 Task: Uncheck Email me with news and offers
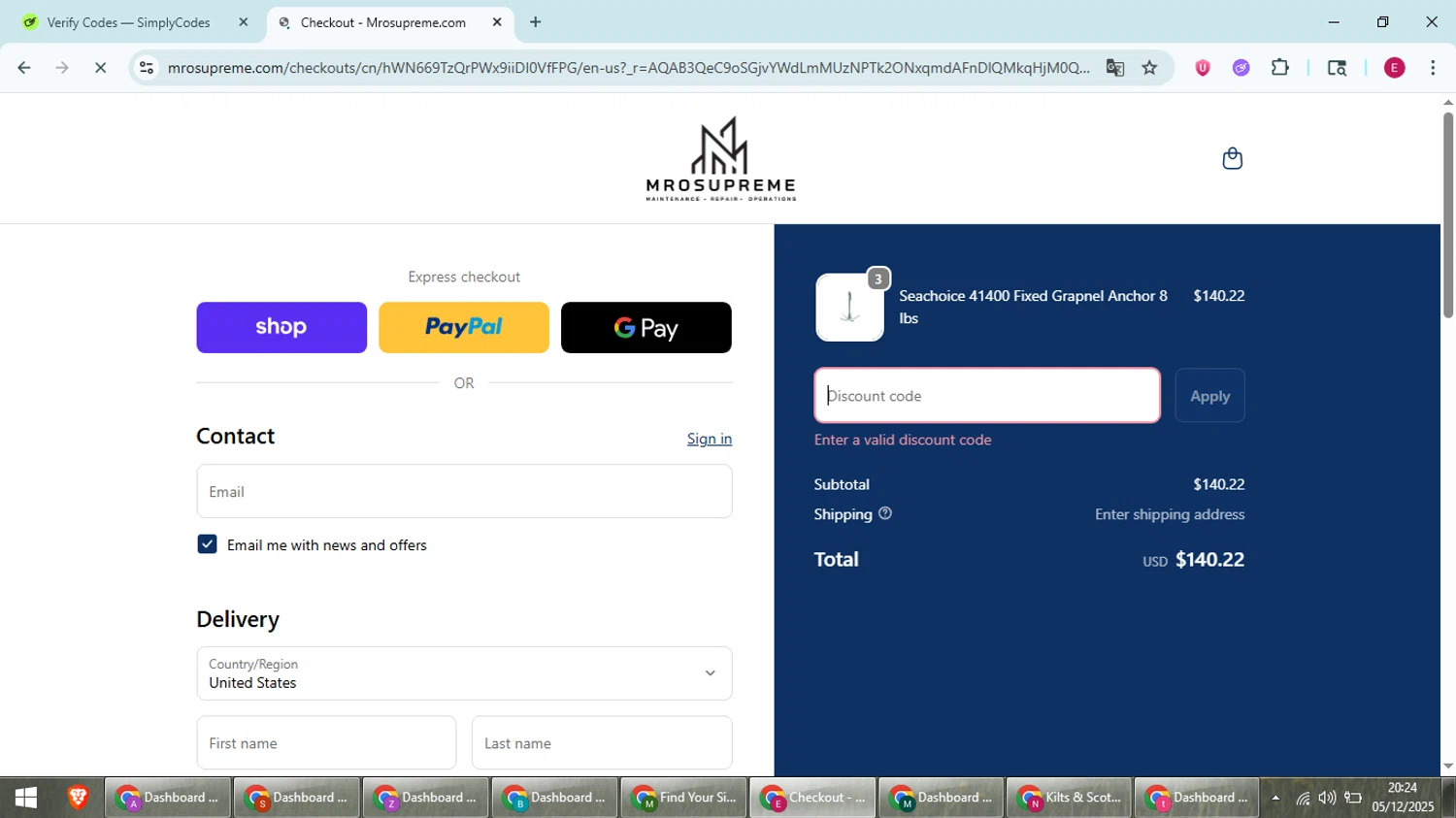coord(207,544)
